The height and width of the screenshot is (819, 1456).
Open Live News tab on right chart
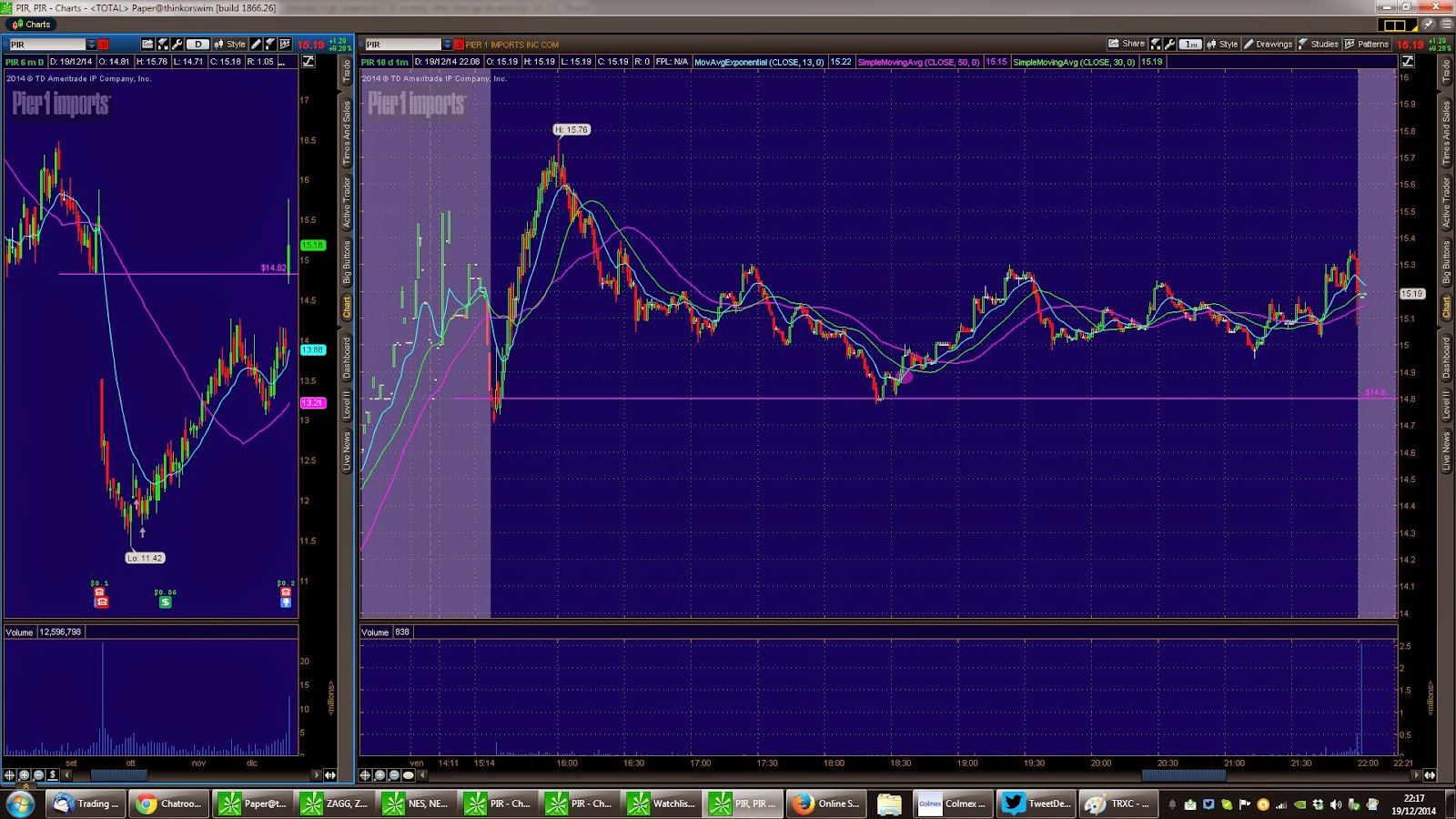[x=1446, y=450]
